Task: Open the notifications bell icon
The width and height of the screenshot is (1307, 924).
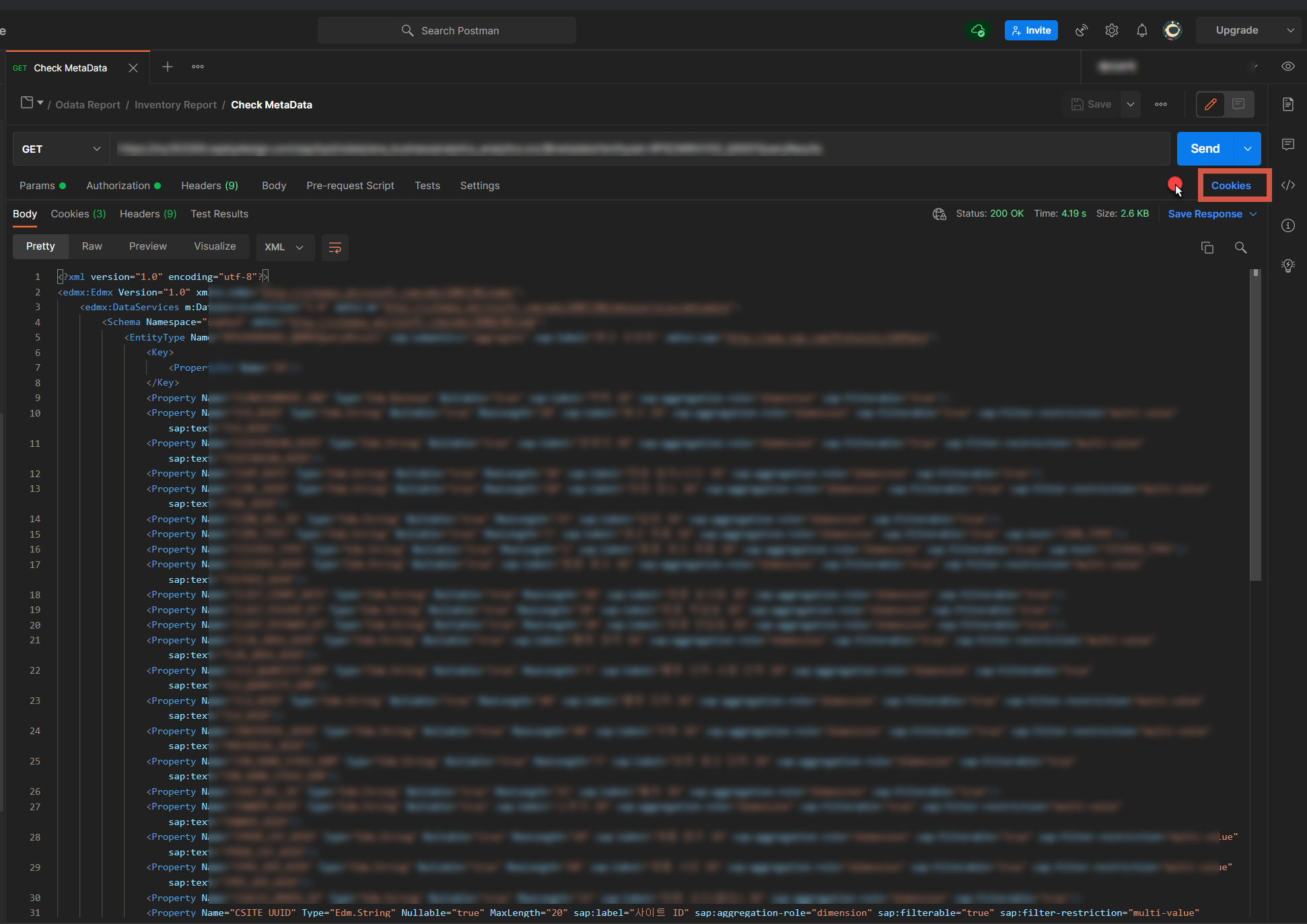Action: tap(1141, 30)
